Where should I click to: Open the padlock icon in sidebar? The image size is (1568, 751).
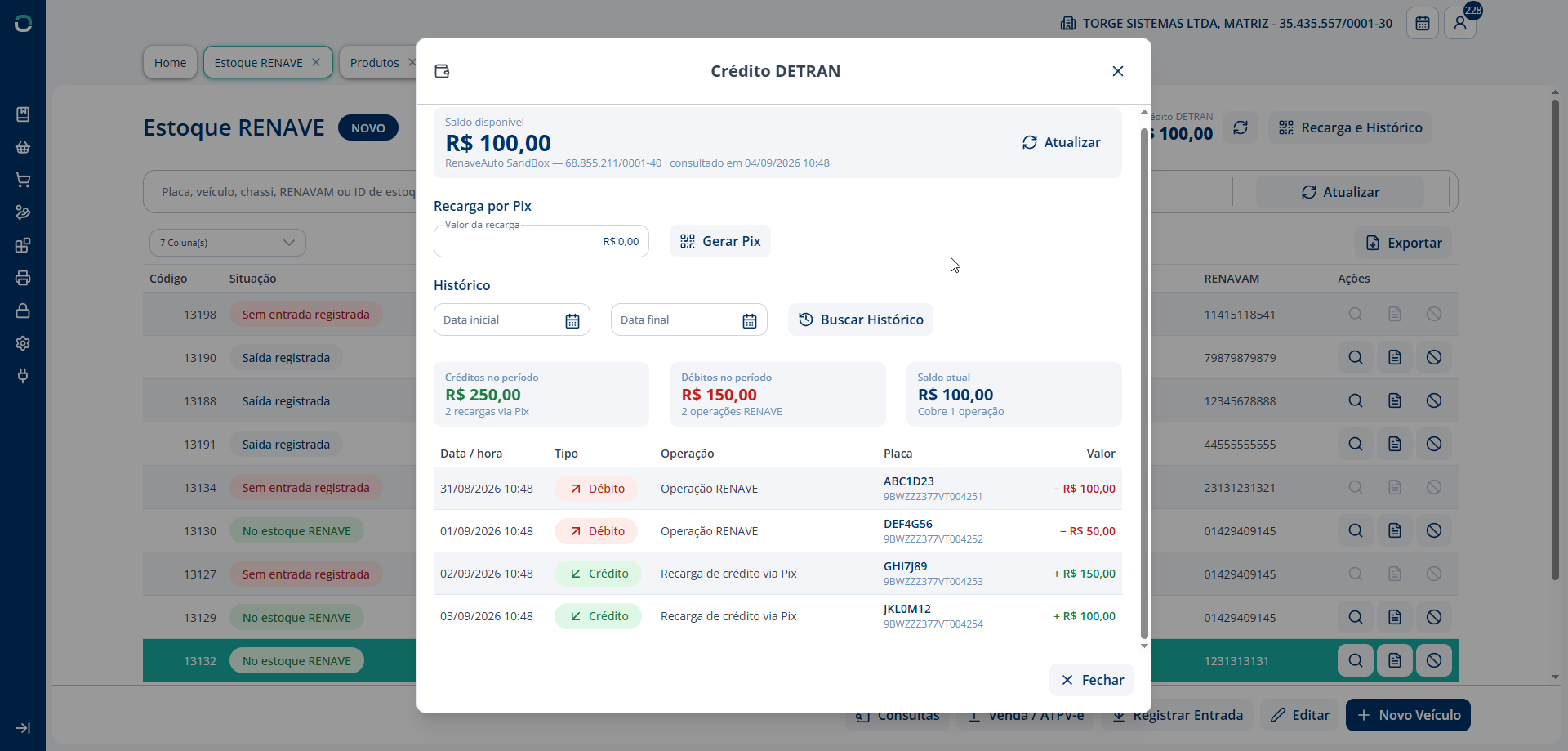point(23,311)
